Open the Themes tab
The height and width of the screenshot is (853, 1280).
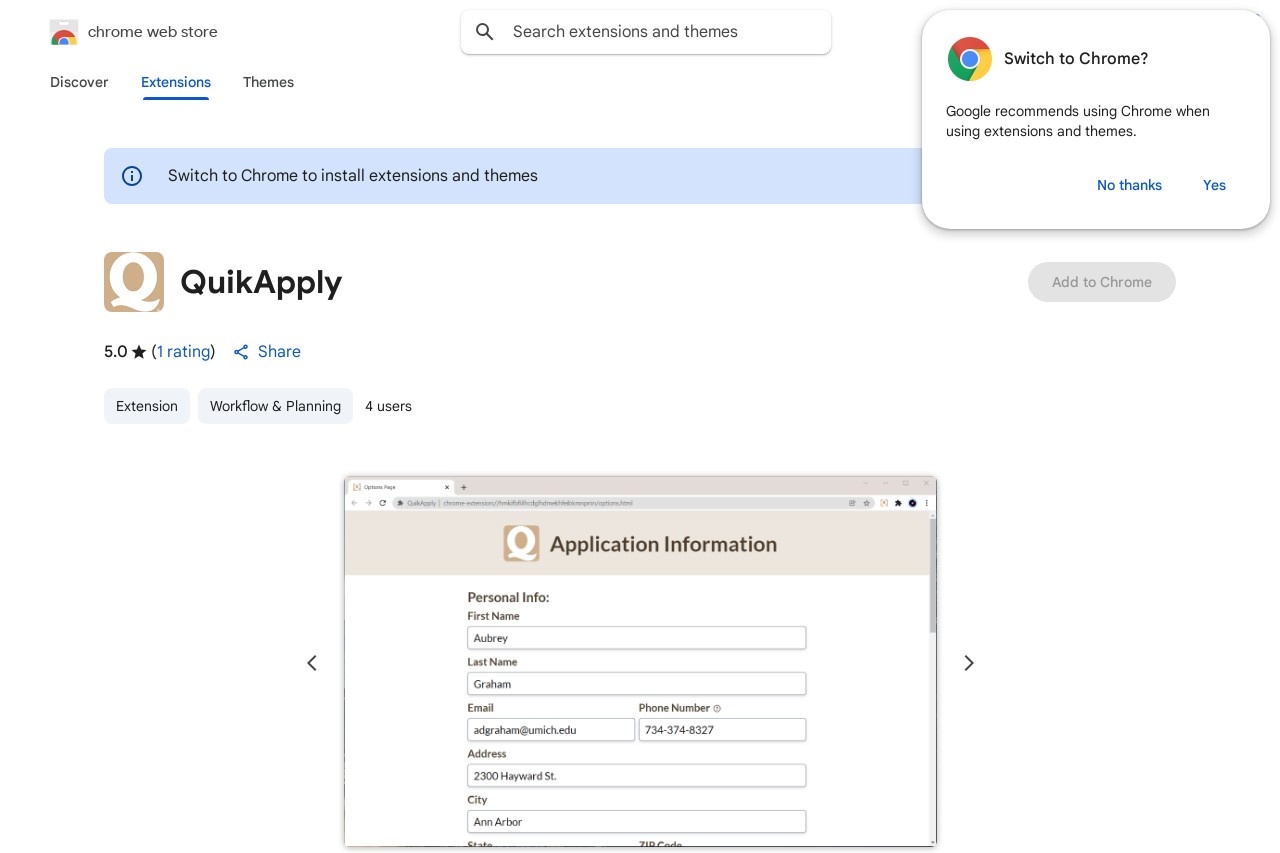point(268,82)
